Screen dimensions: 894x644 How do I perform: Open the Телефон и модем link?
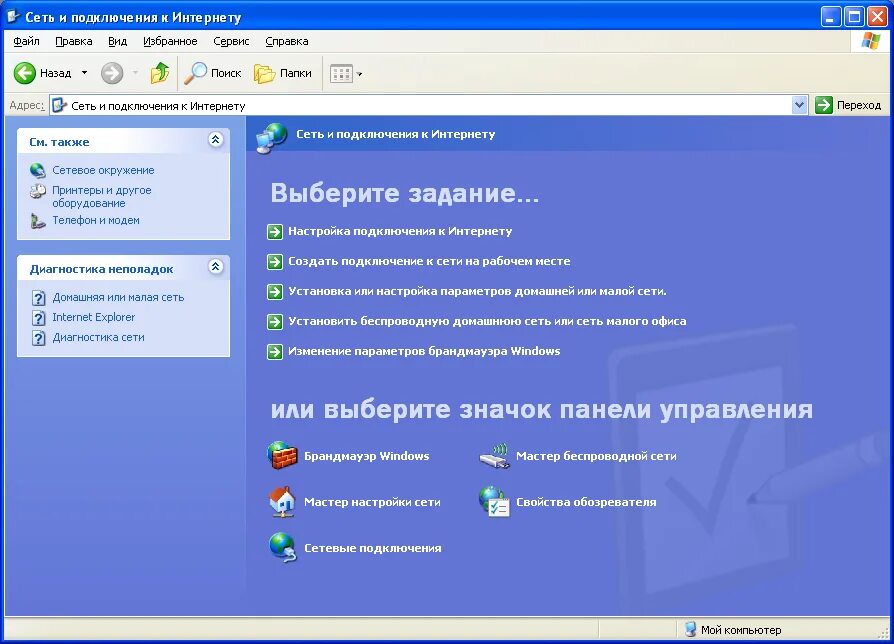[96, 220]
